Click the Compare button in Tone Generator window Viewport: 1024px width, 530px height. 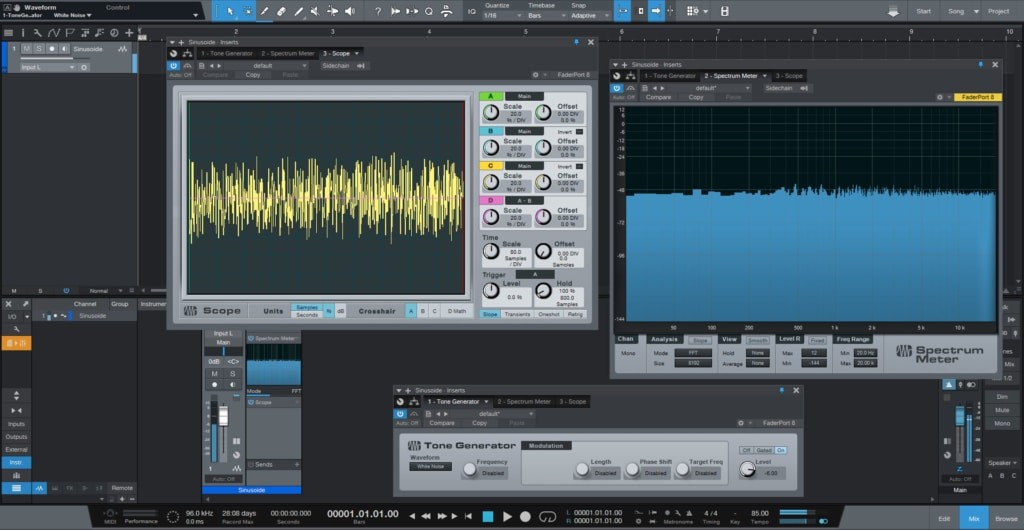(x=442, y=423)
